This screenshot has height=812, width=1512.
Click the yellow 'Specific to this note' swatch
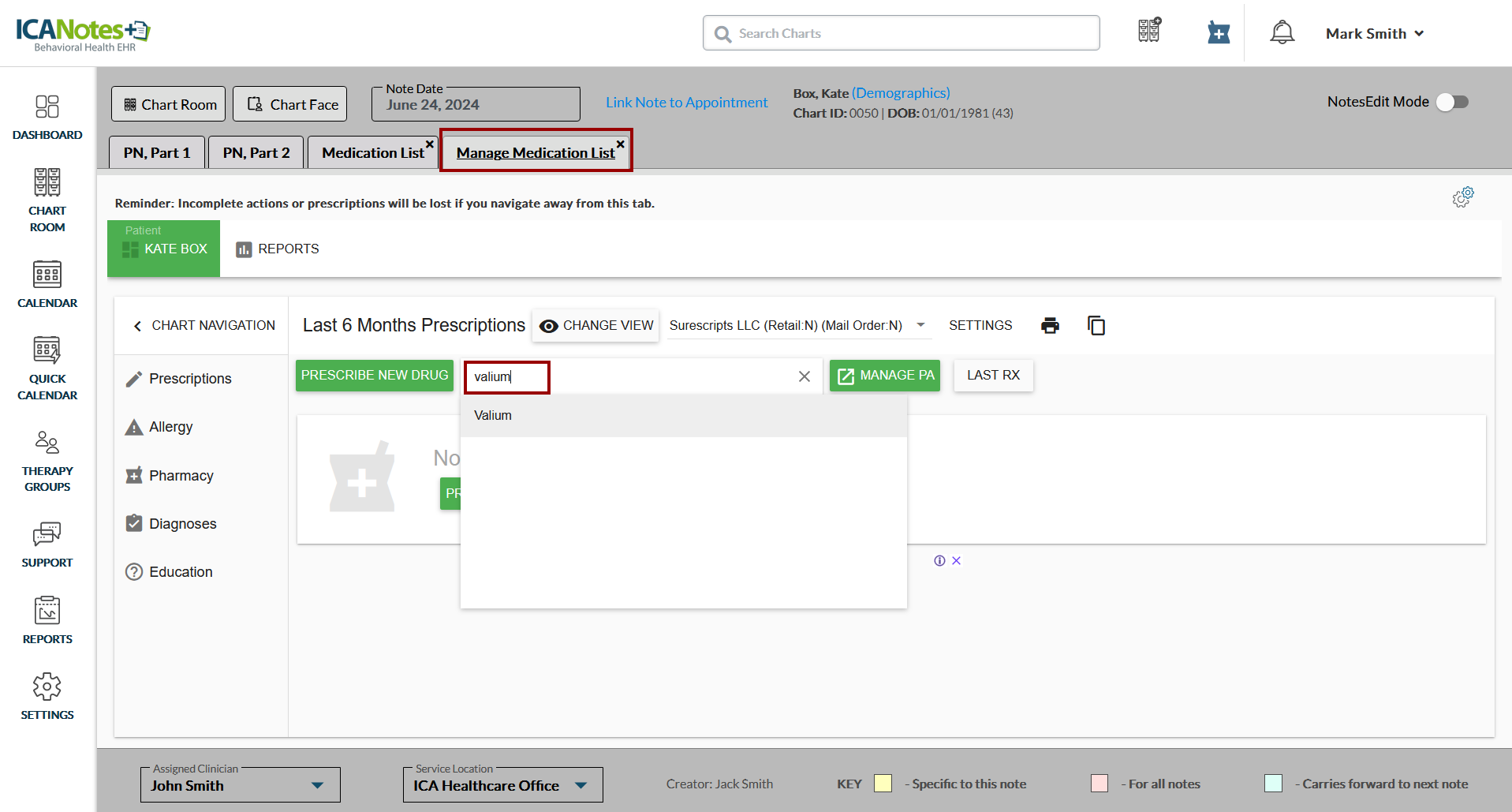tap(883, 784)
